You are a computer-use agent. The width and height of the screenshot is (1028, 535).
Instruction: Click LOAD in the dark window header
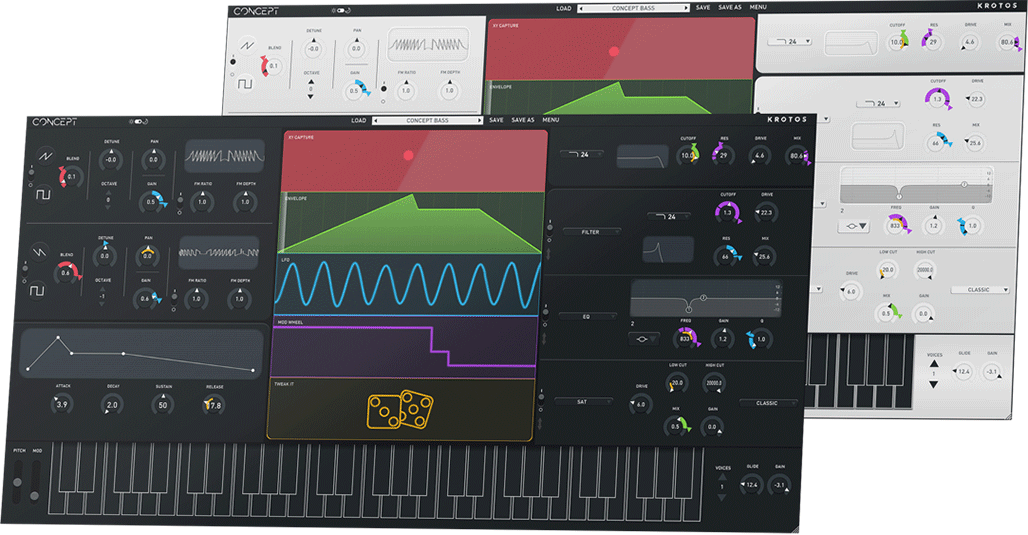pos(358,120)
